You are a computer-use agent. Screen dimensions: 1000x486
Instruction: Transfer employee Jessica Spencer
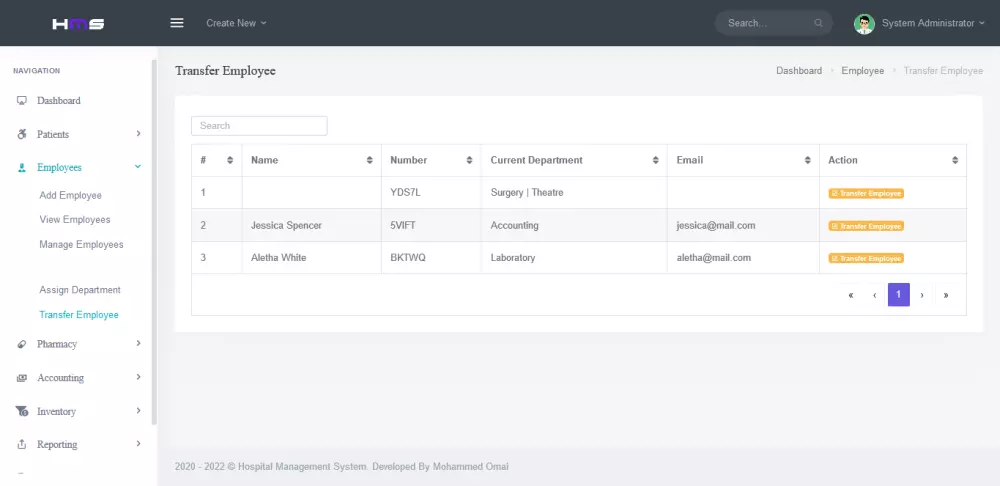point(866,226)
